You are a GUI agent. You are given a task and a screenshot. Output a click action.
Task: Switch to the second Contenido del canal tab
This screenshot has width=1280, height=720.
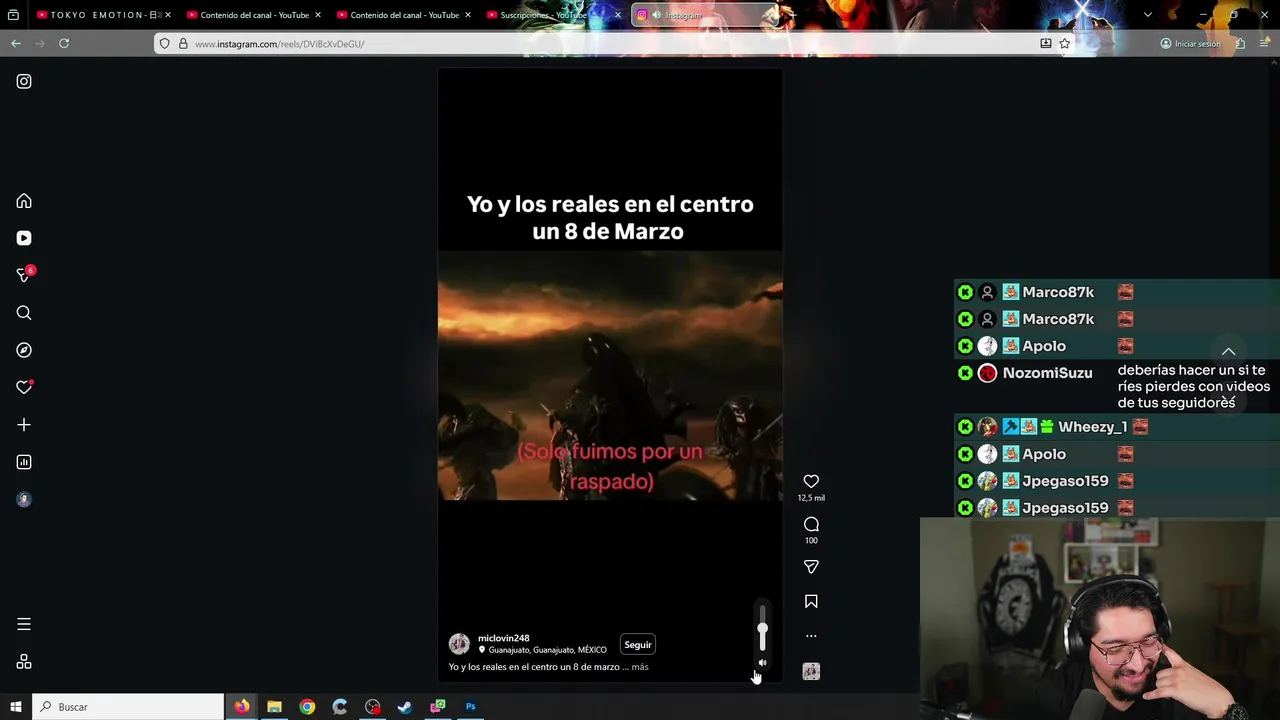pyautogui.click(x=404, y=15)
